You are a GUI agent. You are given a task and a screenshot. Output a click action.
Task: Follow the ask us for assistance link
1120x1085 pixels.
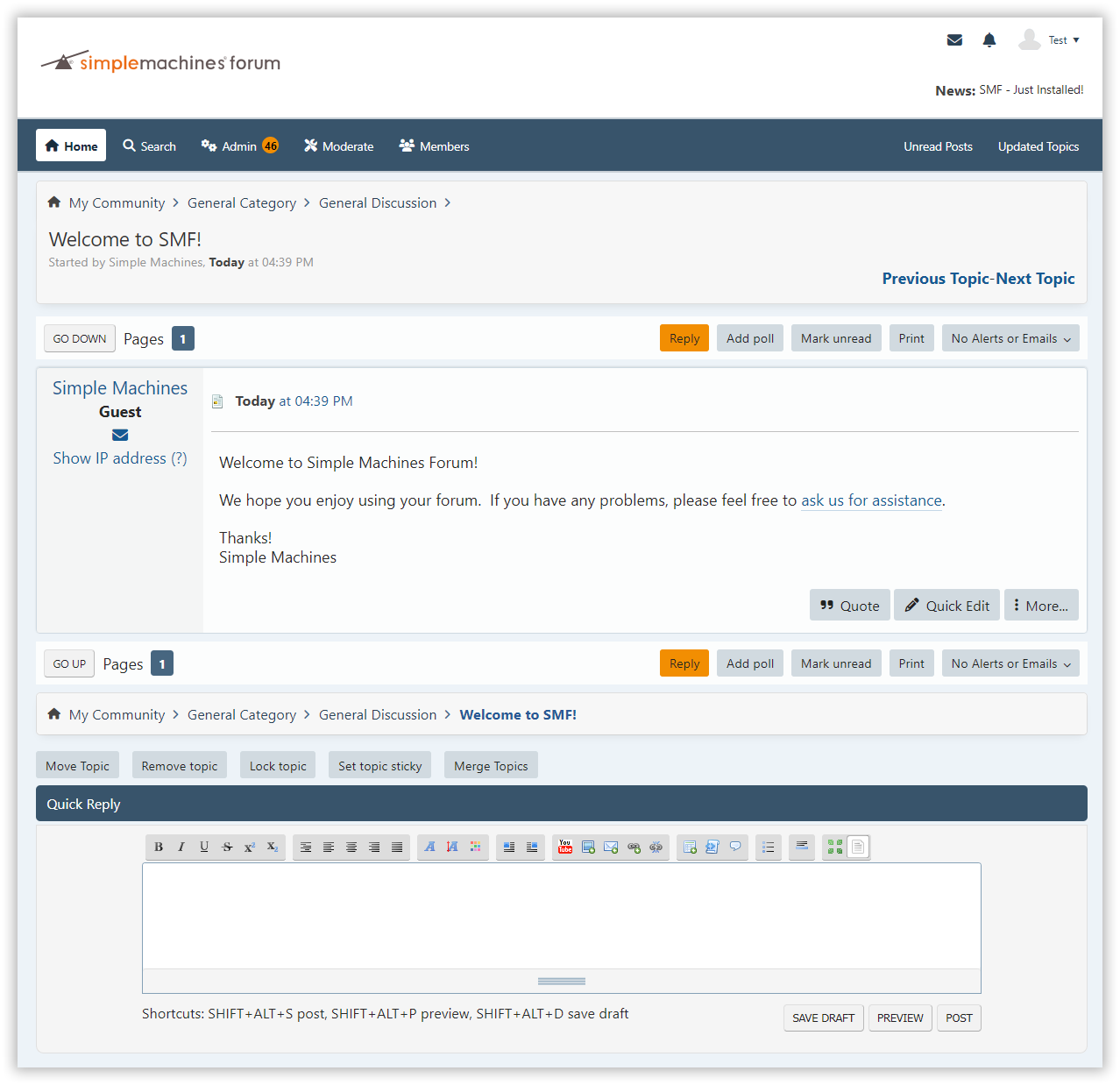pos(871,500)
